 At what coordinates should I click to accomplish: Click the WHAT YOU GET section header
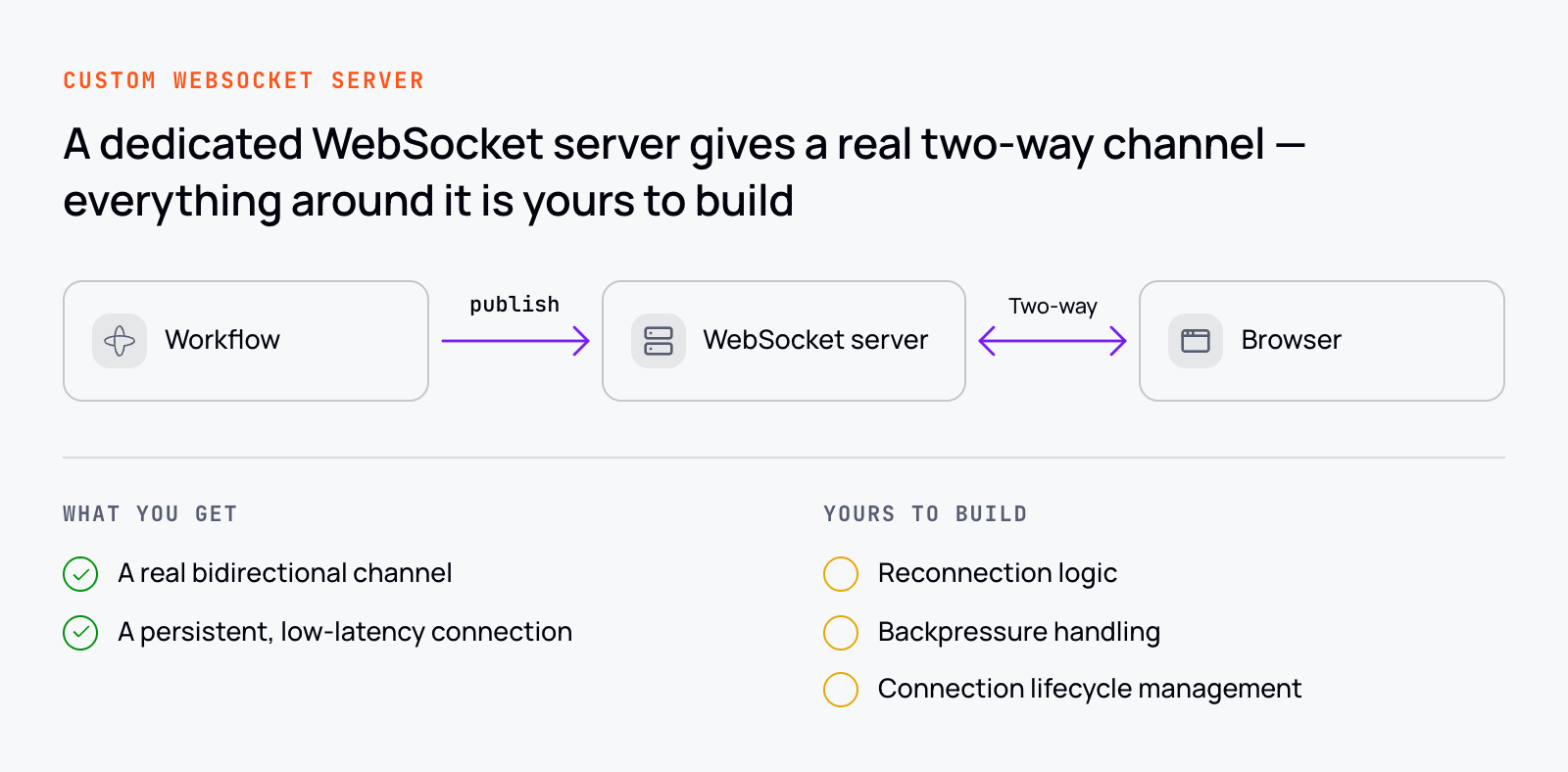(x=150, y=514)
